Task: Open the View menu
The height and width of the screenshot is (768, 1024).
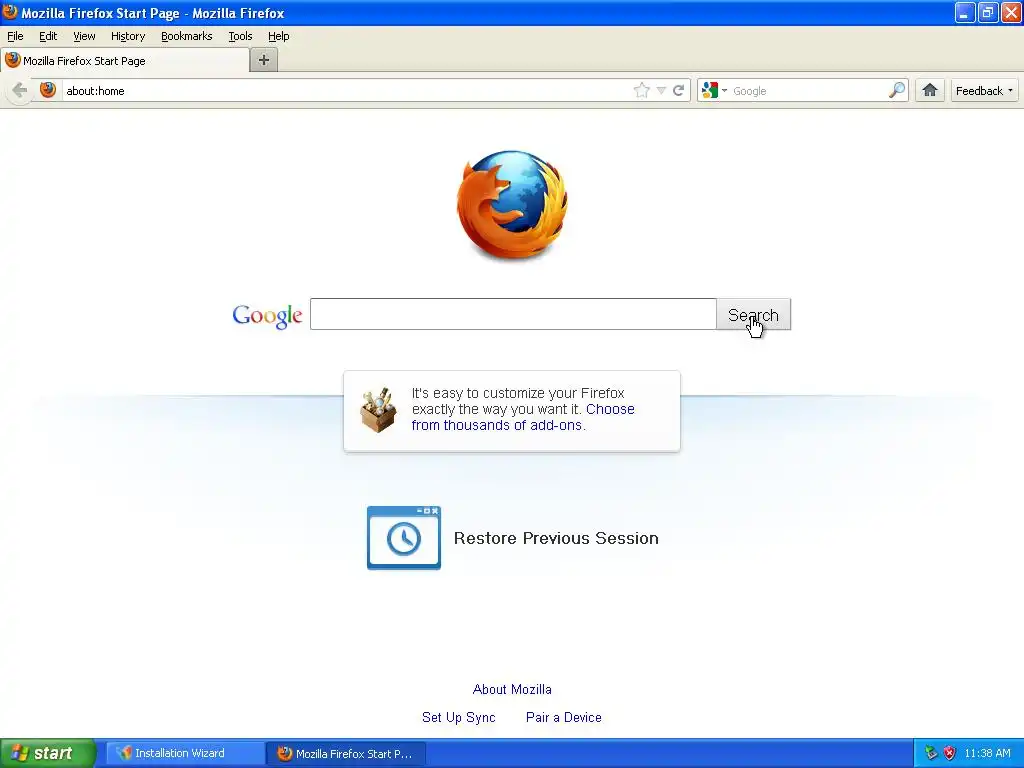Action: coord(84,36)
